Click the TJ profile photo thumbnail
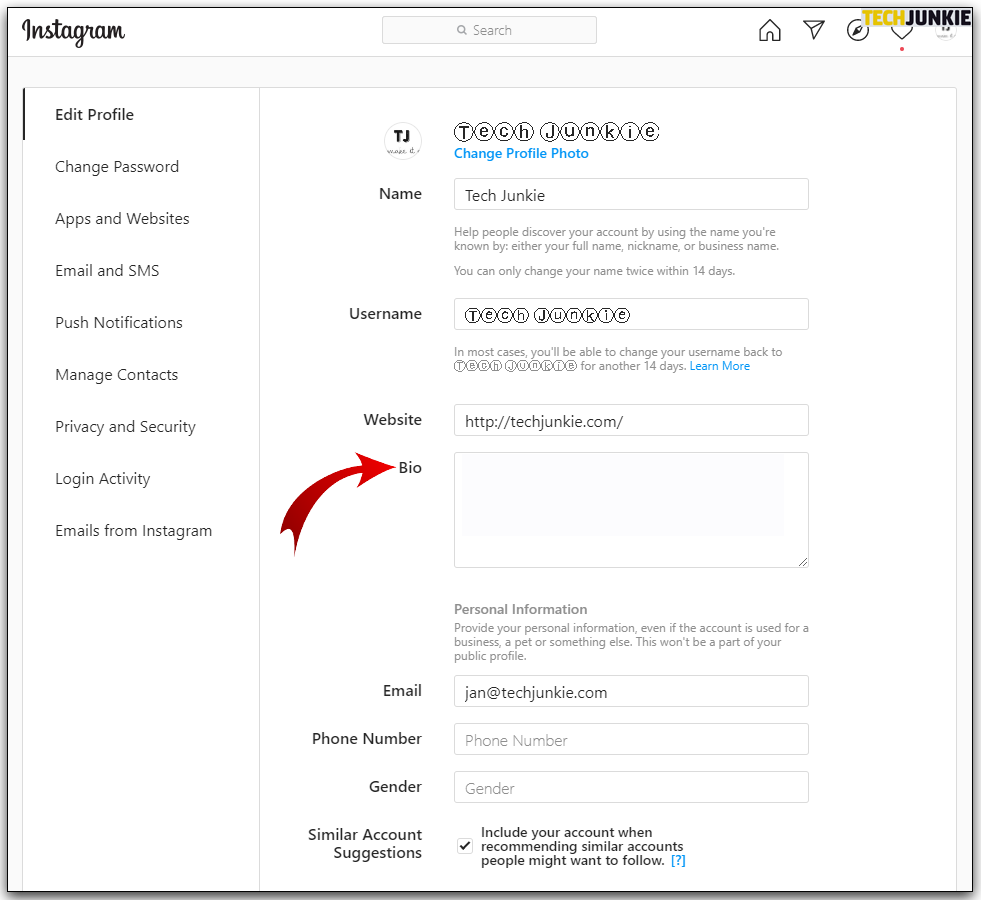 pos(402,140)
